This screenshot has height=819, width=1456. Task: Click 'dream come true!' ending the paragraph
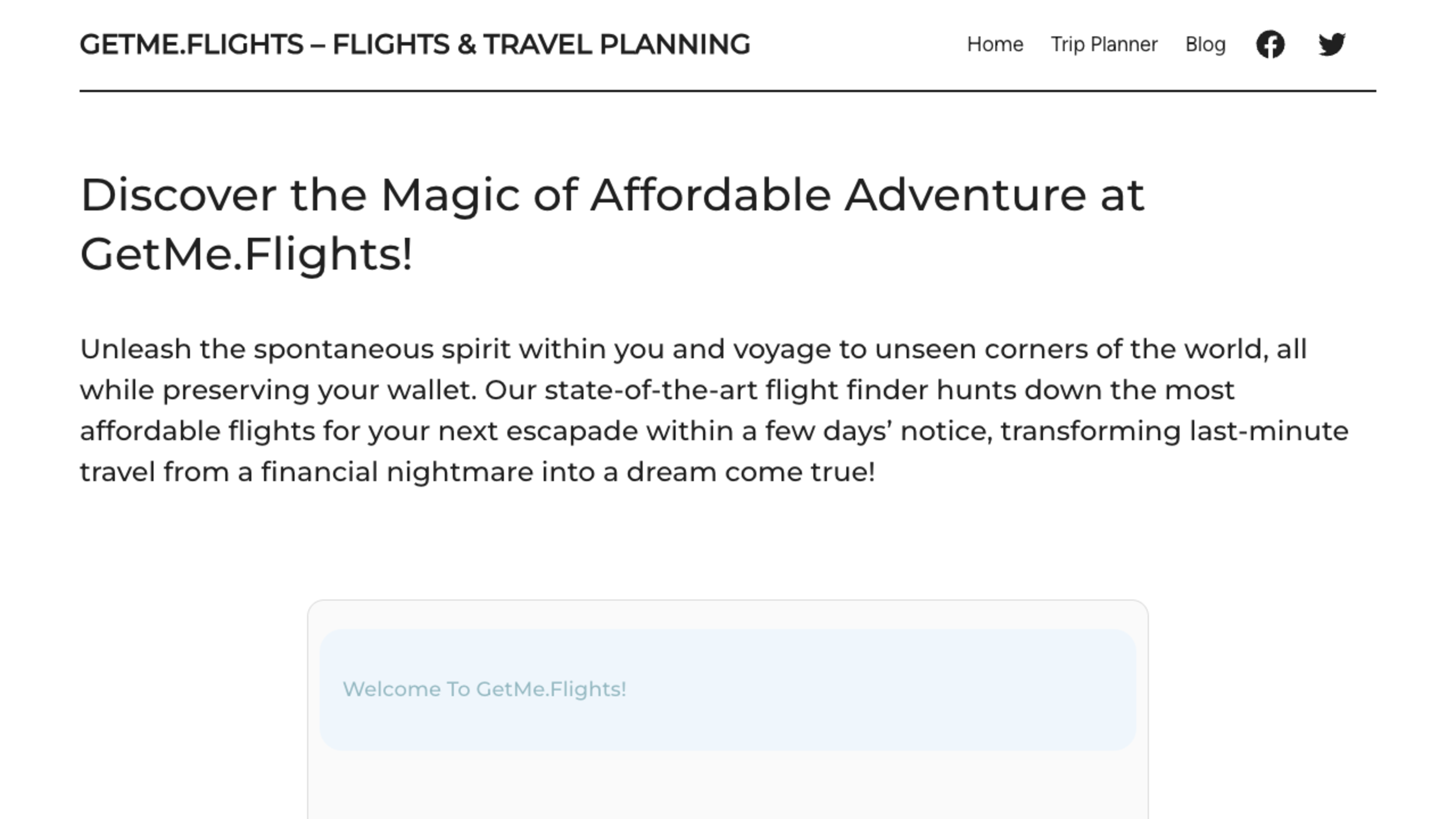pyautogui.click(x=751, y=472)
